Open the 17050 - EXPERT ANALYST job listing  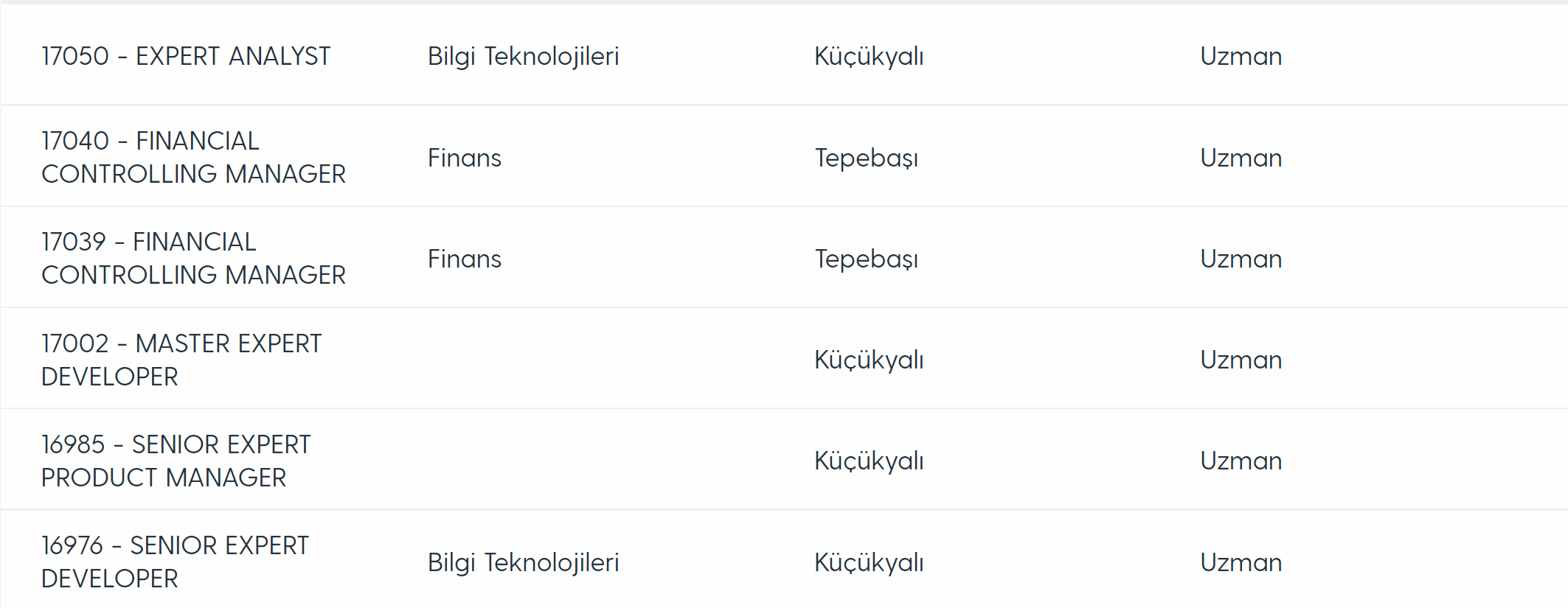click(x=186, y=56)
